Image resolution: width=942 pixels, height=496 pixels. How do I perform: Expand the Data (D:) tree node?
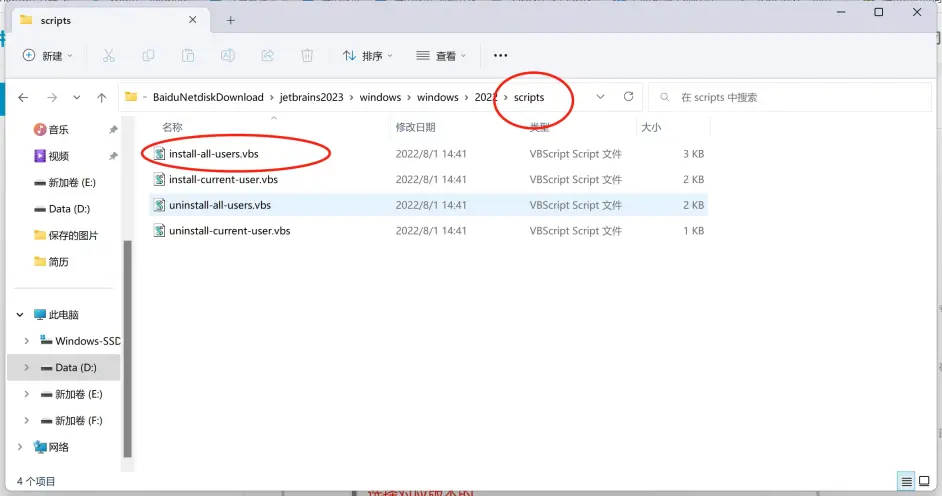26,367
